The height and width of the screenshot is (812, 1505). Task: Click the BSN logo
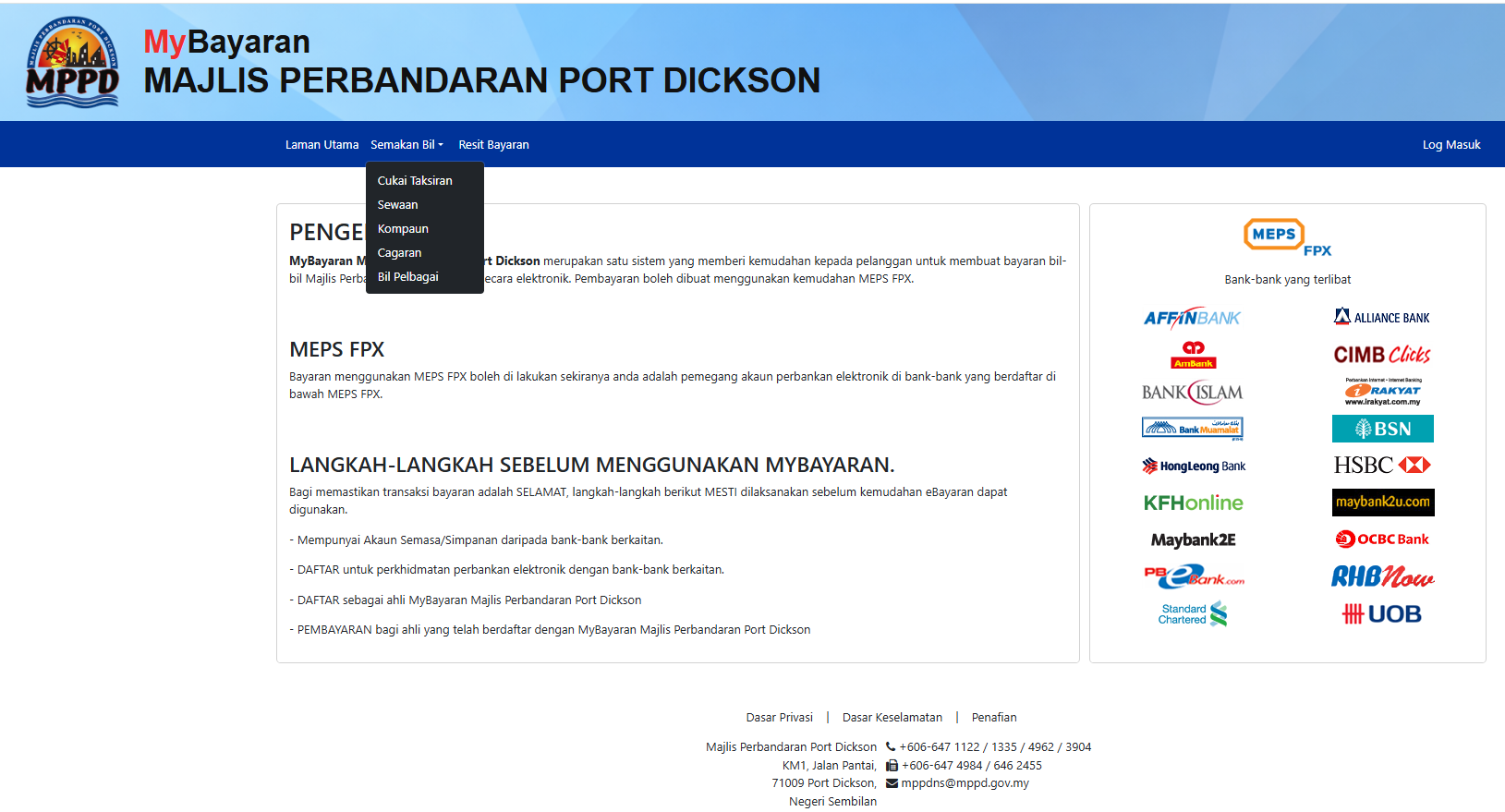pos(1382,429)
